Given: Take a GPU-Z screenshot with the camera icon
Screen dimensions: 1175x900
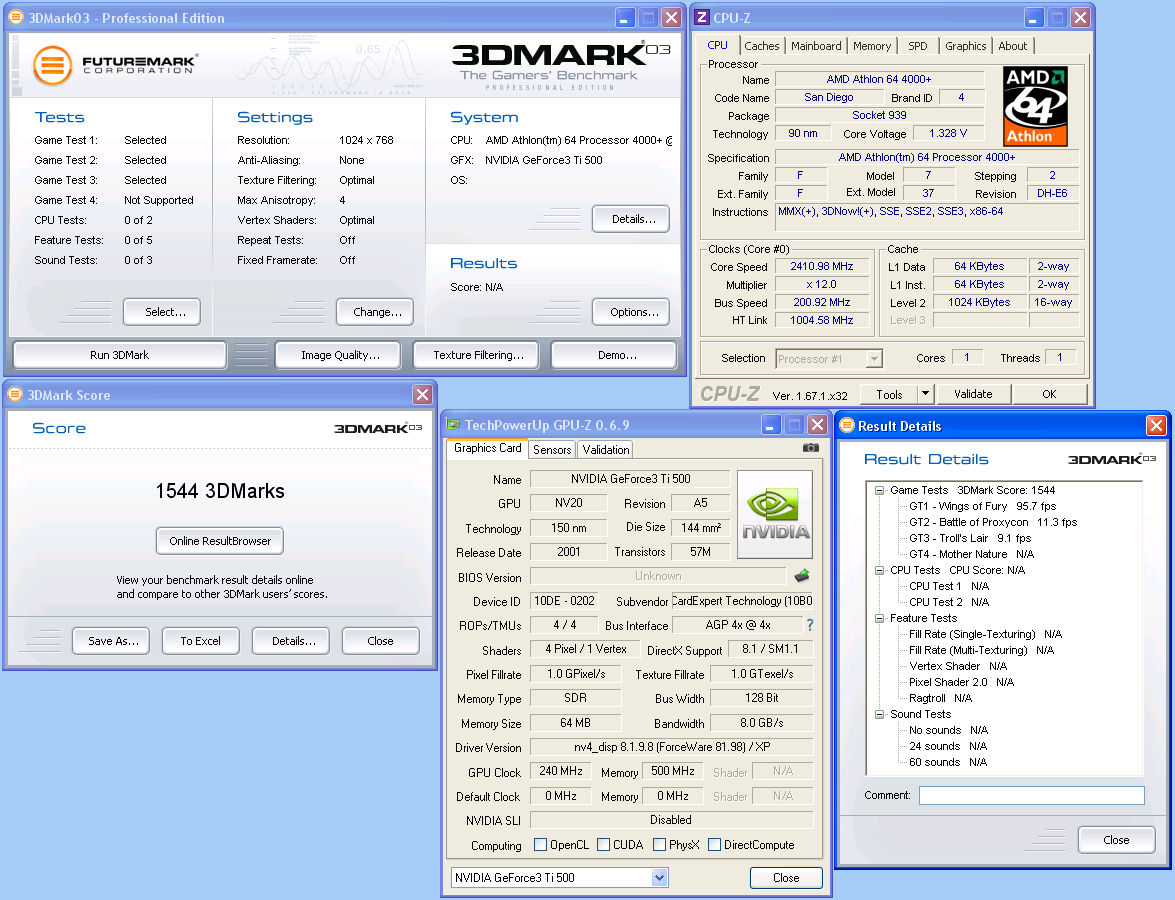Looking at the screenshot, I should (811, 447).
